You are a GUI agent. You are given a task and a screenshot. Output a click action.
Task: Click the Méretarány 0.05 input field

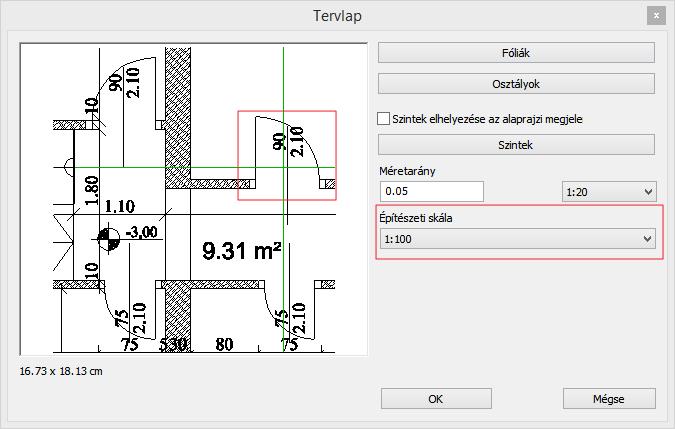click(431, 191)
